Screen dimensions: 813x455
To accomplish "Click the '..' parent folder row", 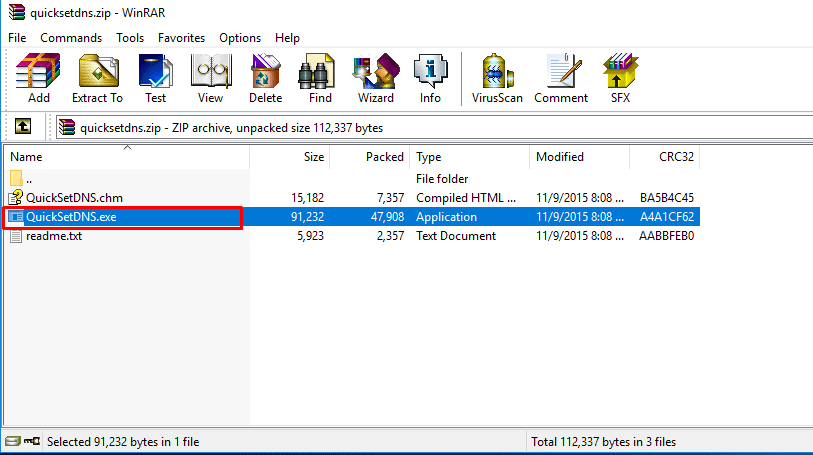I will click(x=352, y=179).
